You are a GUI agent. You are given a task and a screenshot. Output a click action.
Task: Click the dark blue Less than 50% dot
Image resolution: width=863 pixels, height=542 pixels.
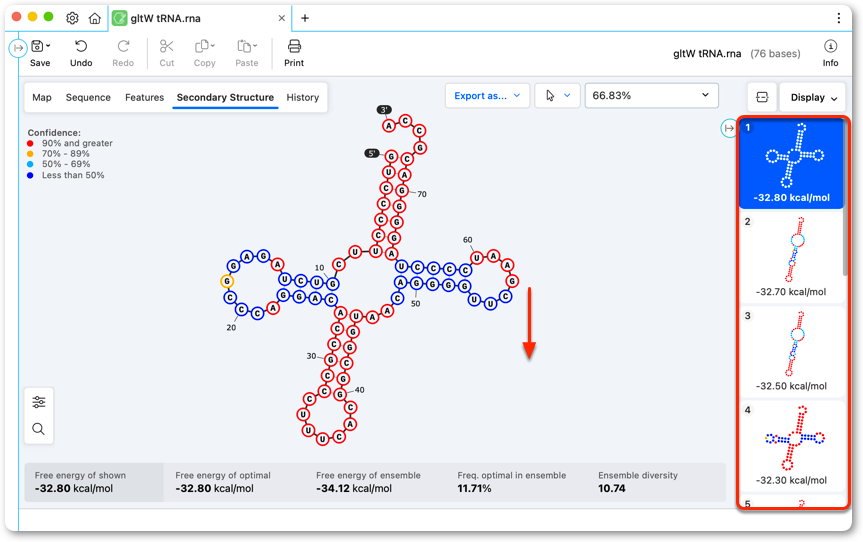(30, 175)
